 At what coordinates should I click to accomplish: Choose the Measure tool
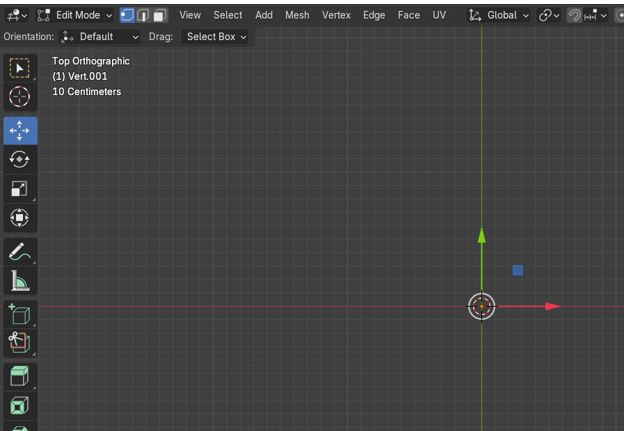coord(20,280)
